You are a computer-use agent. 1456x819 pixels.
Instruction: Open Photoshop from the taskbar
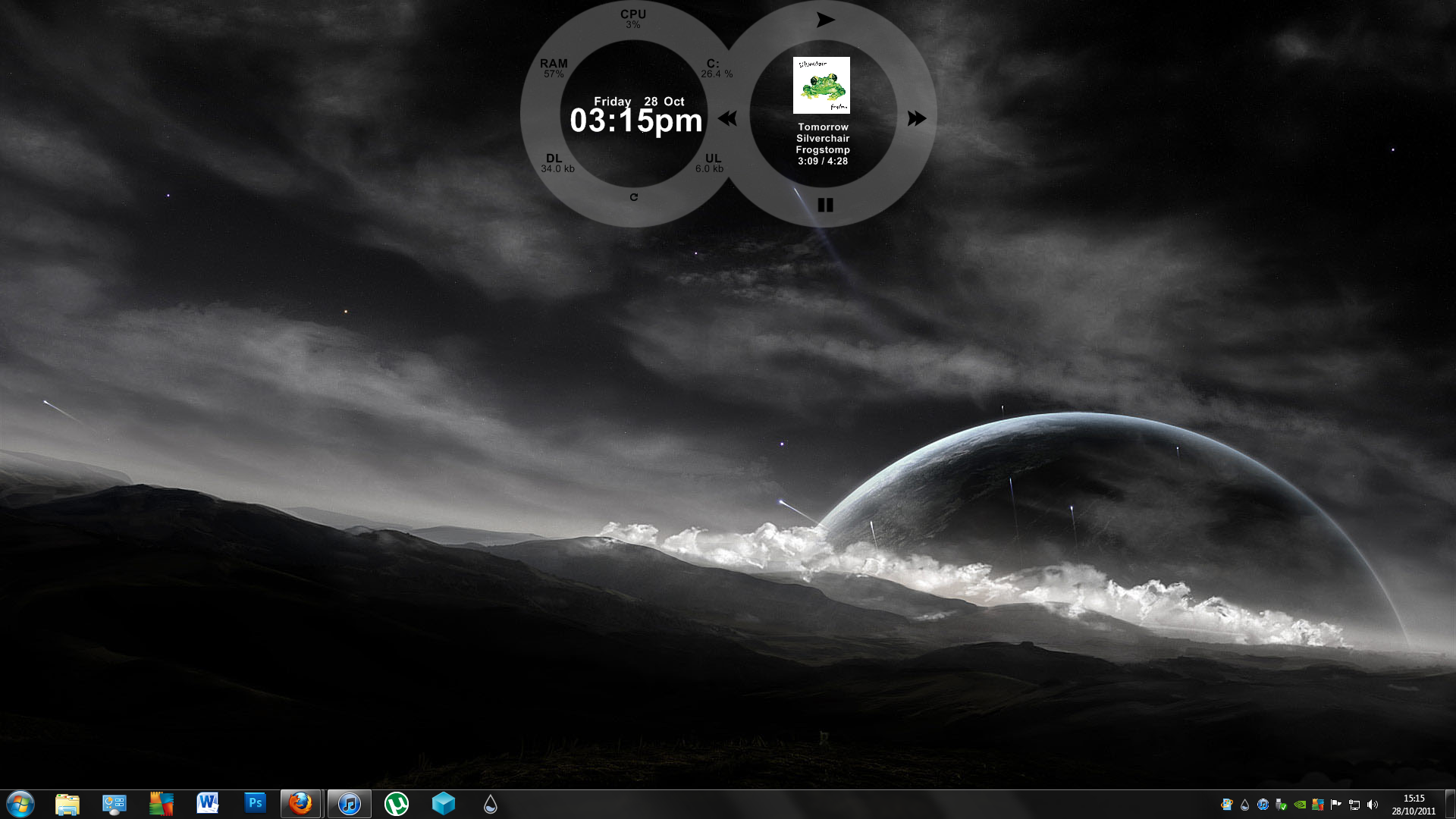click(255, 803)
